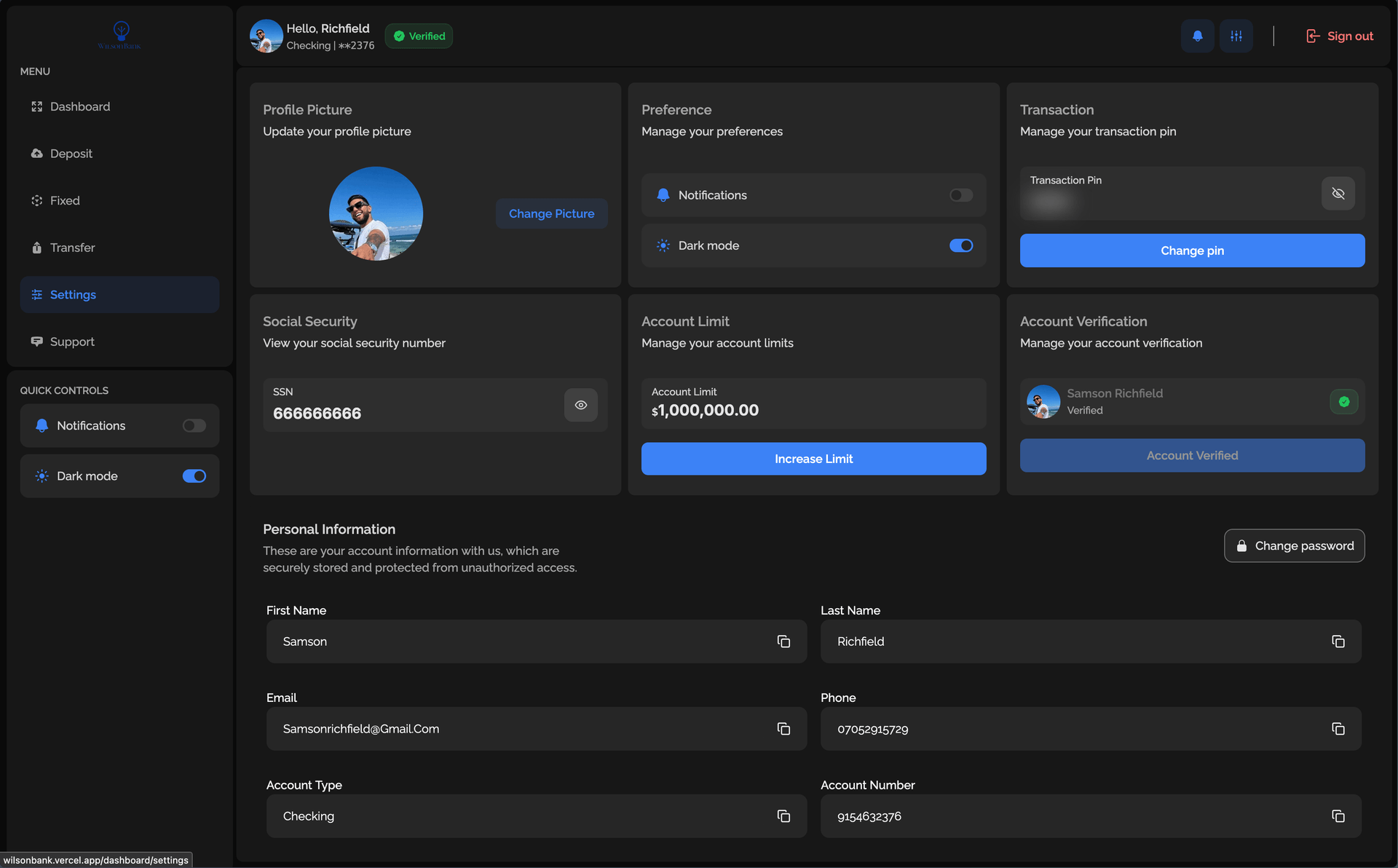Copy the Phone number using the copy icon
The height and width of the screenshot is (868, 1398).
[x=1338, y=728]
